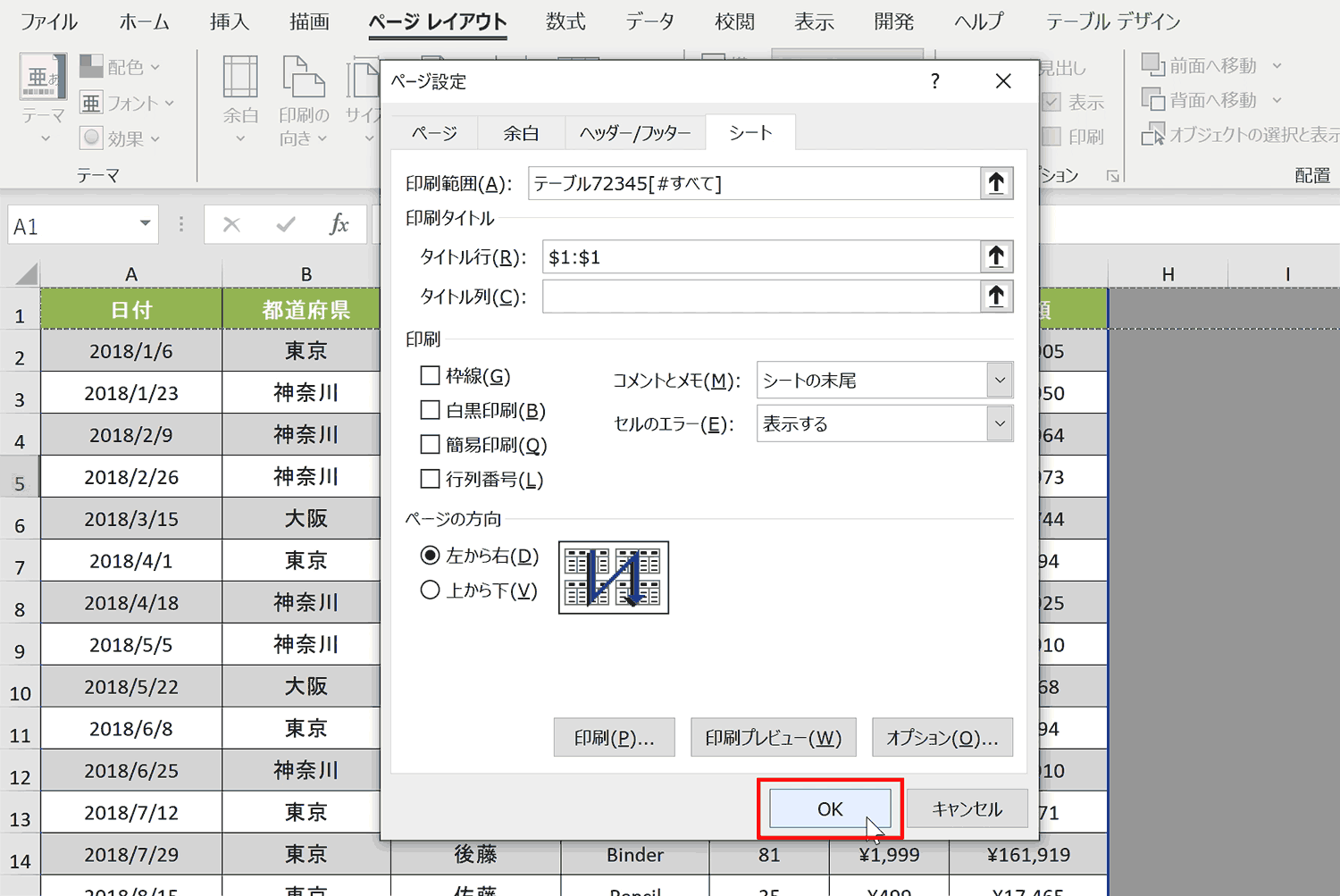Open the 数式 ribbon tab

(565, 21)
